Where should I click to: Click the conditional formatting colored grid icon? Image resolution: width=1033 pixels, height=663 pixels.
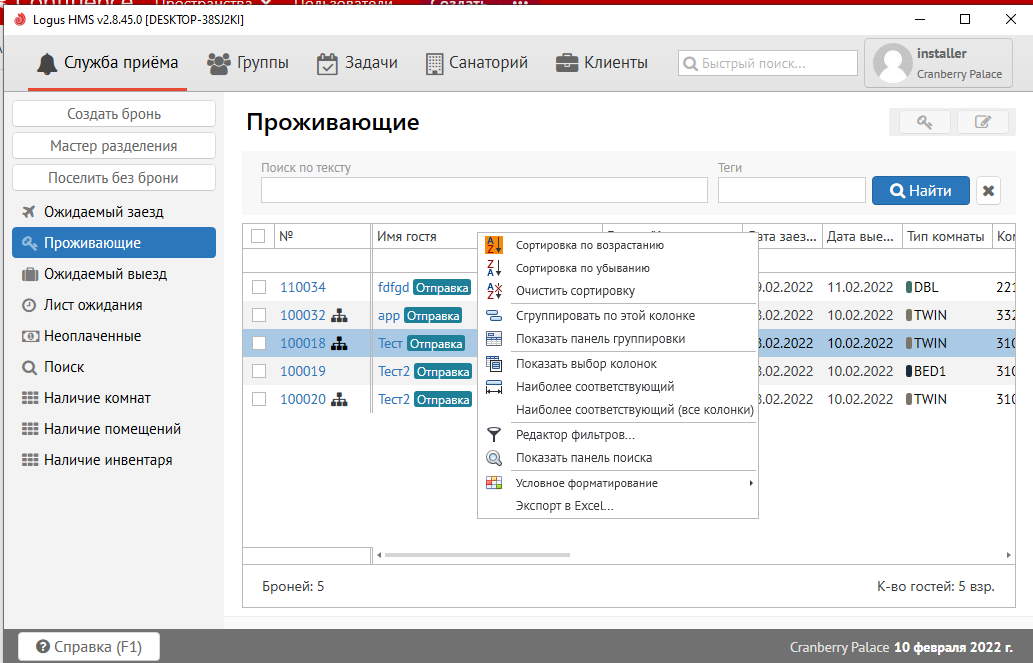coord(494,483)
